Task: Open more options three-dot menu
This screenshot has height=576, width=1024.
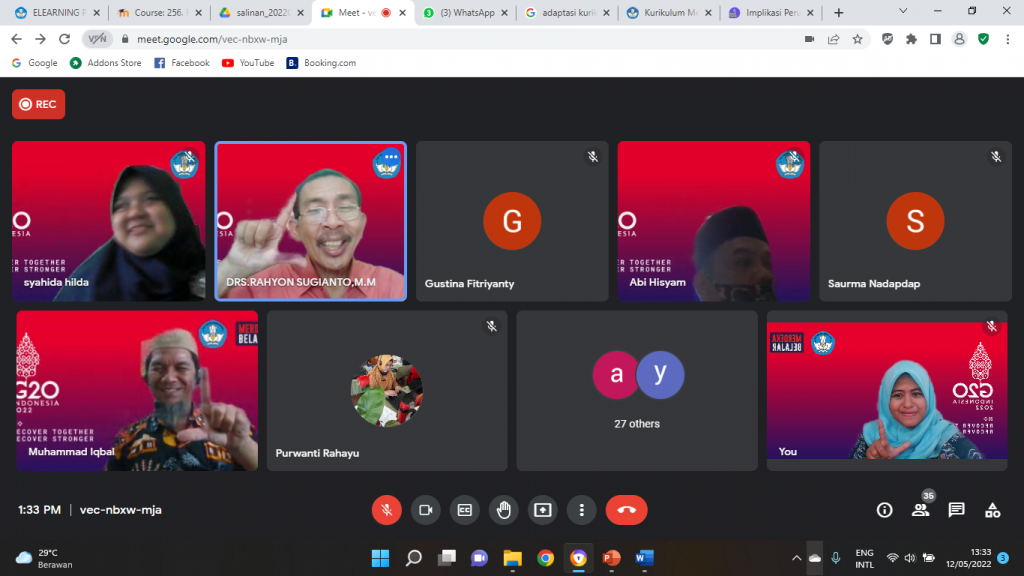Action: point(581,510)
